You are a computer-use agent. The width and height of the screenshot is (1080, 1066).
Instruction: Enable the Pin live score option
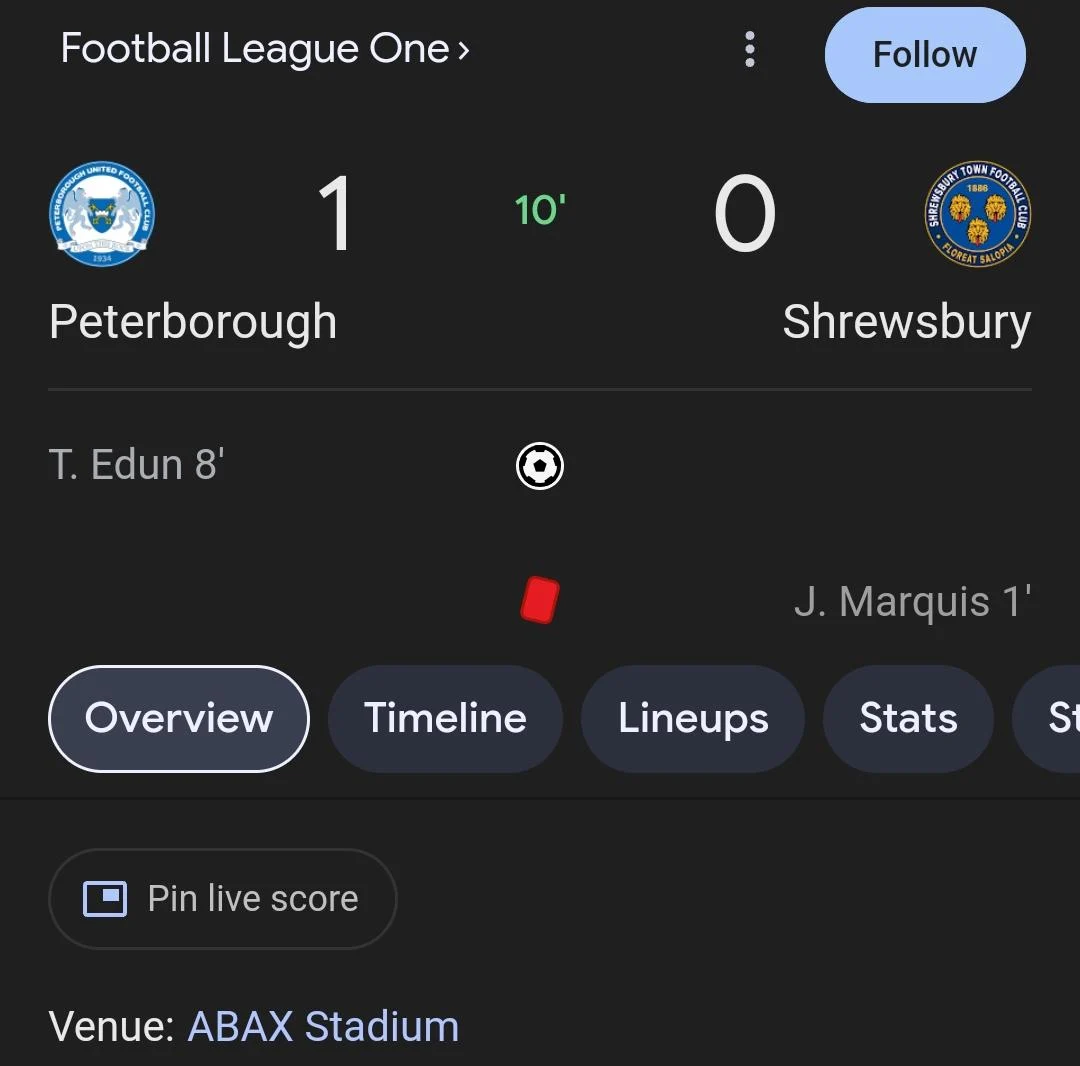222,898
